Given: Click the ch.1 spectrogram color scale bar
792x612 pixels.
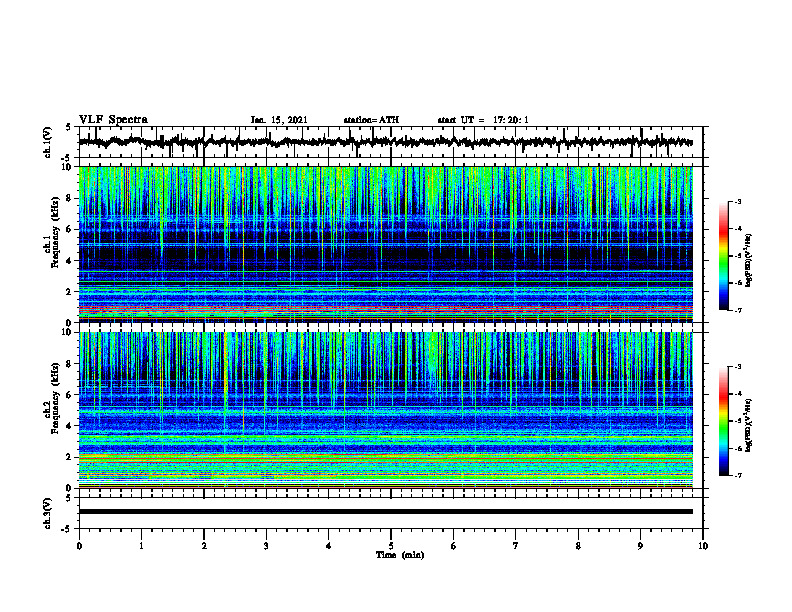Looking at the screenshot, I should pos(724,256).
